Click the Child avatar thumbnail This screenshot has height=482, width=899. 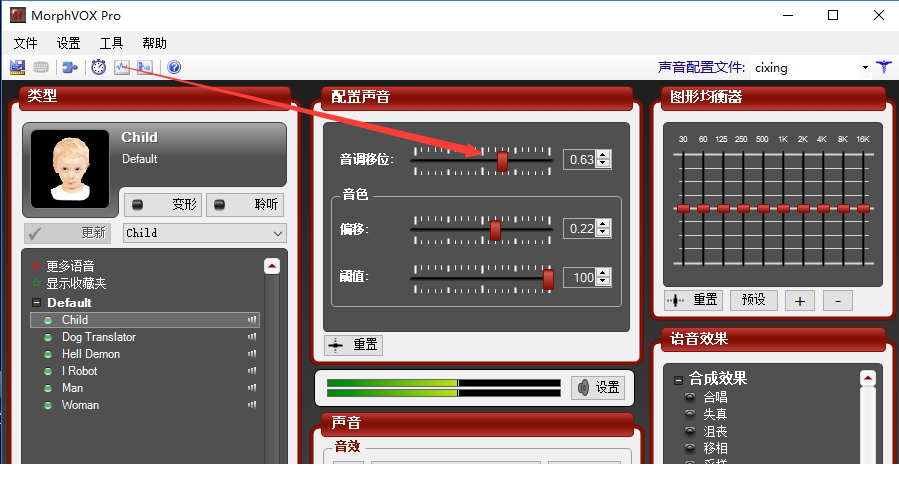(70, 169)
